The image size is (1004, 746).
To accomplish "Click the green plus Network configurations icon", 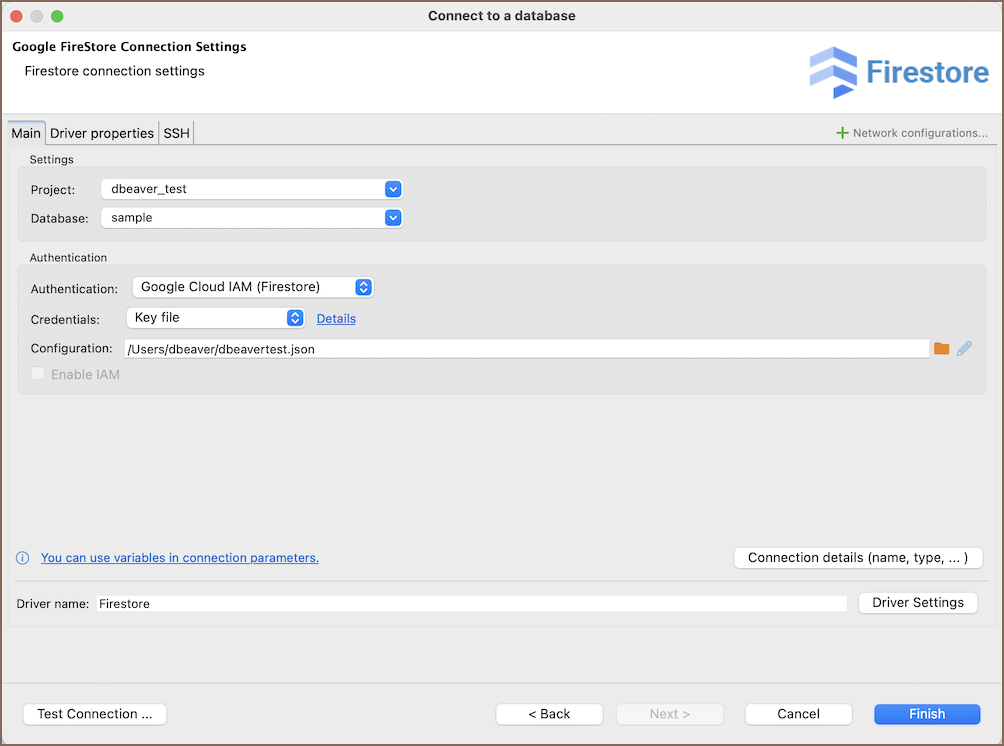I will click(x=842, y=133).
